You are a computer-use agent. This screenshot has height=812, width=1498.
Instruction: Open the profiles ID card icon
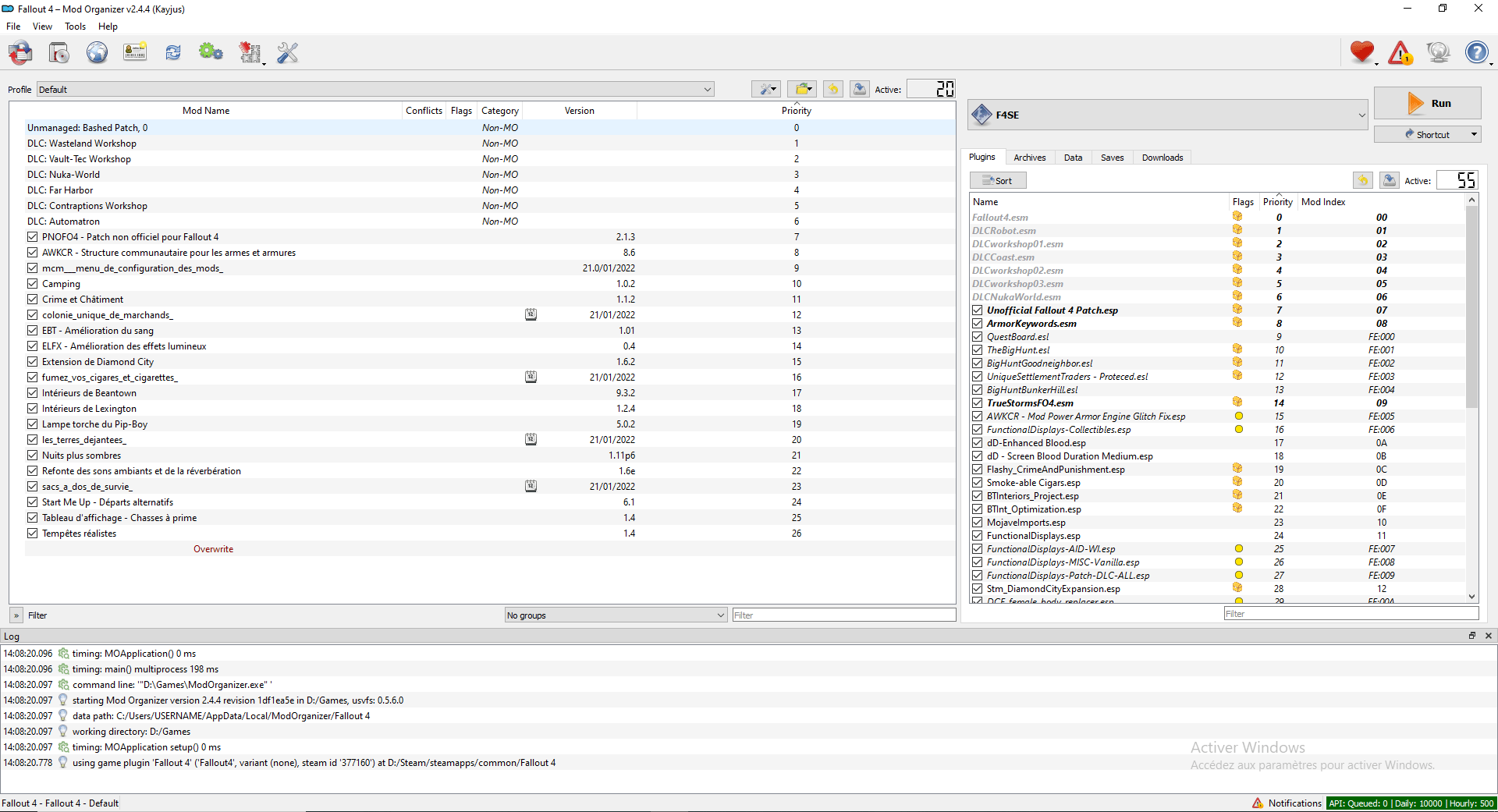click(135, 52)
